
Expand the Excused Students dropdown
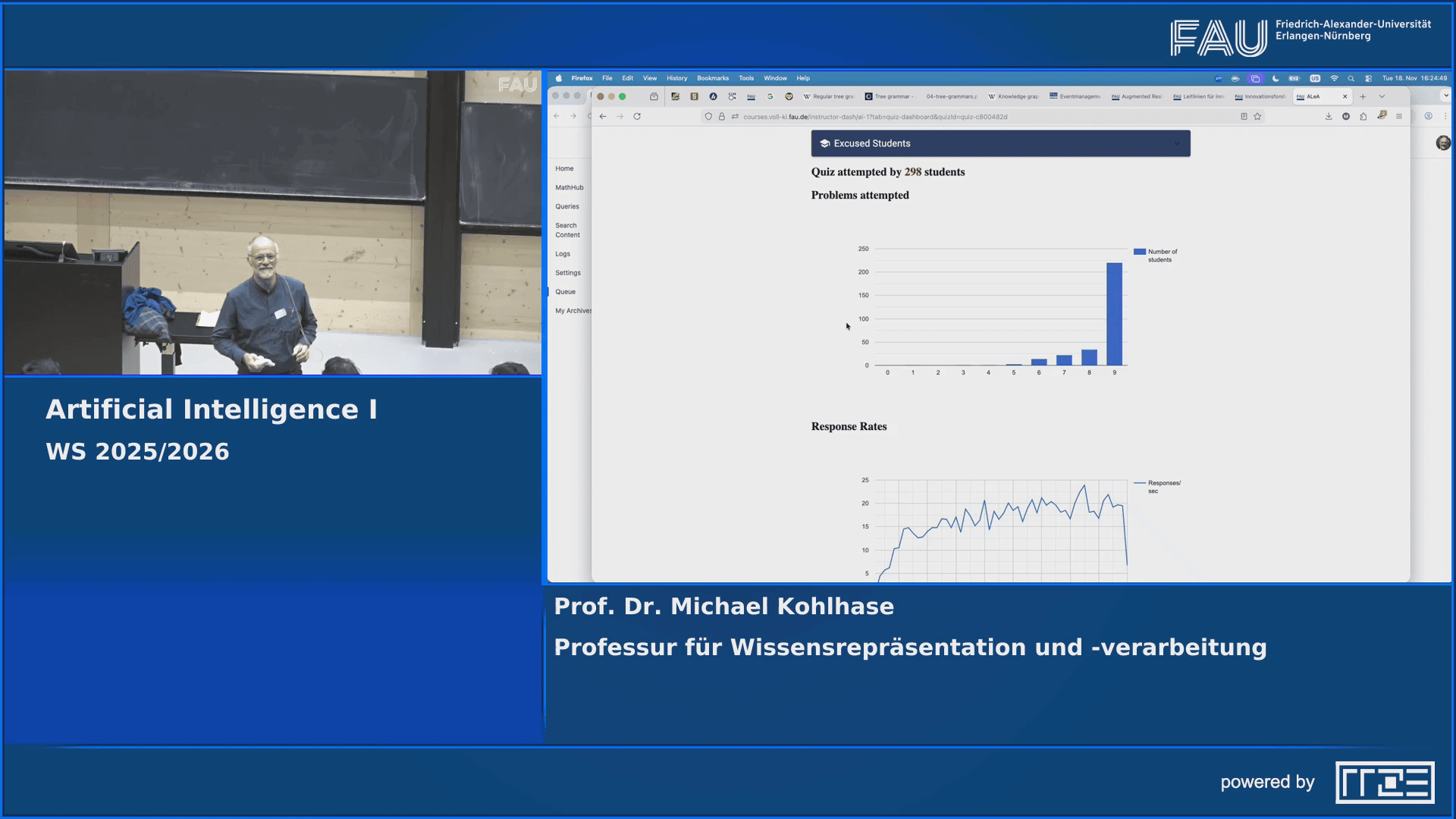click(x=1177, y=143)
